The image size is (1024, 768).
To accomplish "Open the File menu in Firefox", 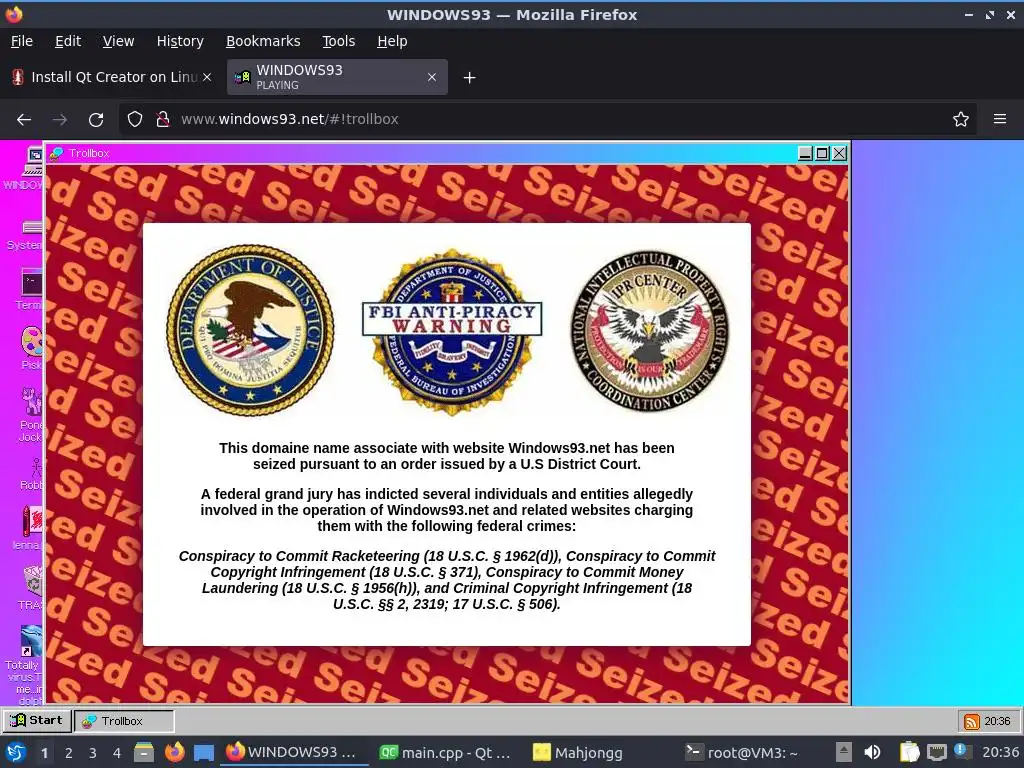I will click(x=22, y=41).
